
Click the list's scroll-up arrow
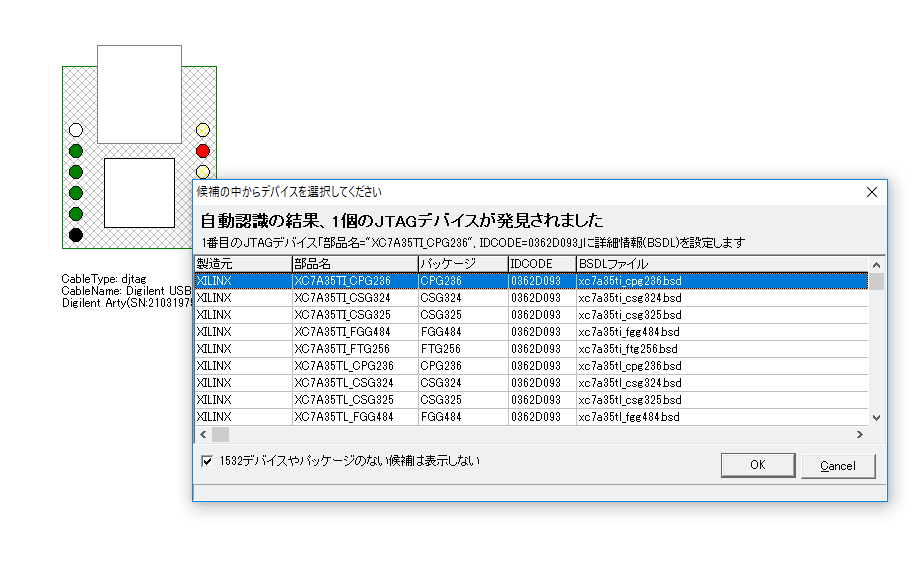876,263
